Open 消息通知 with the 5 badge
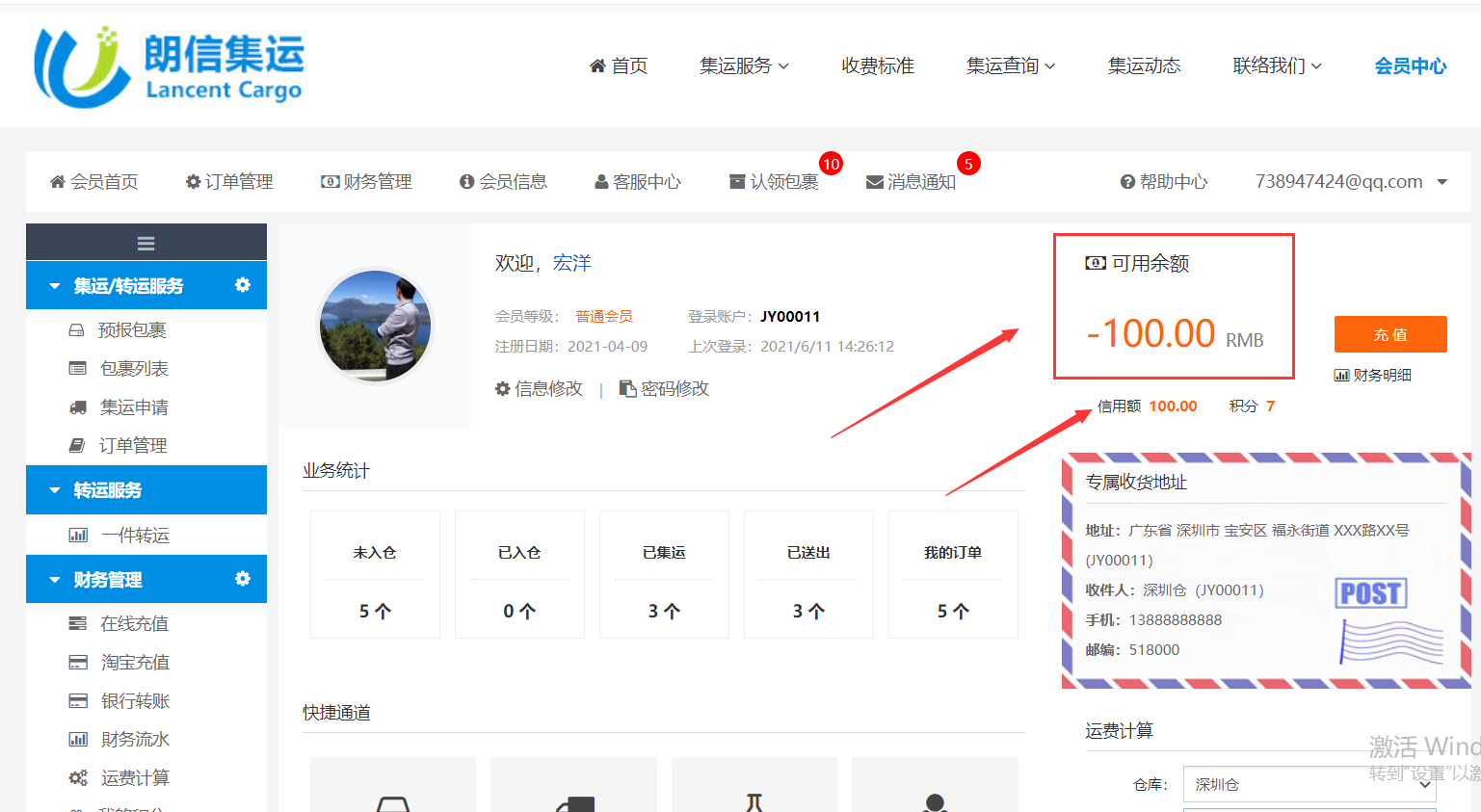 click(911, 182)
